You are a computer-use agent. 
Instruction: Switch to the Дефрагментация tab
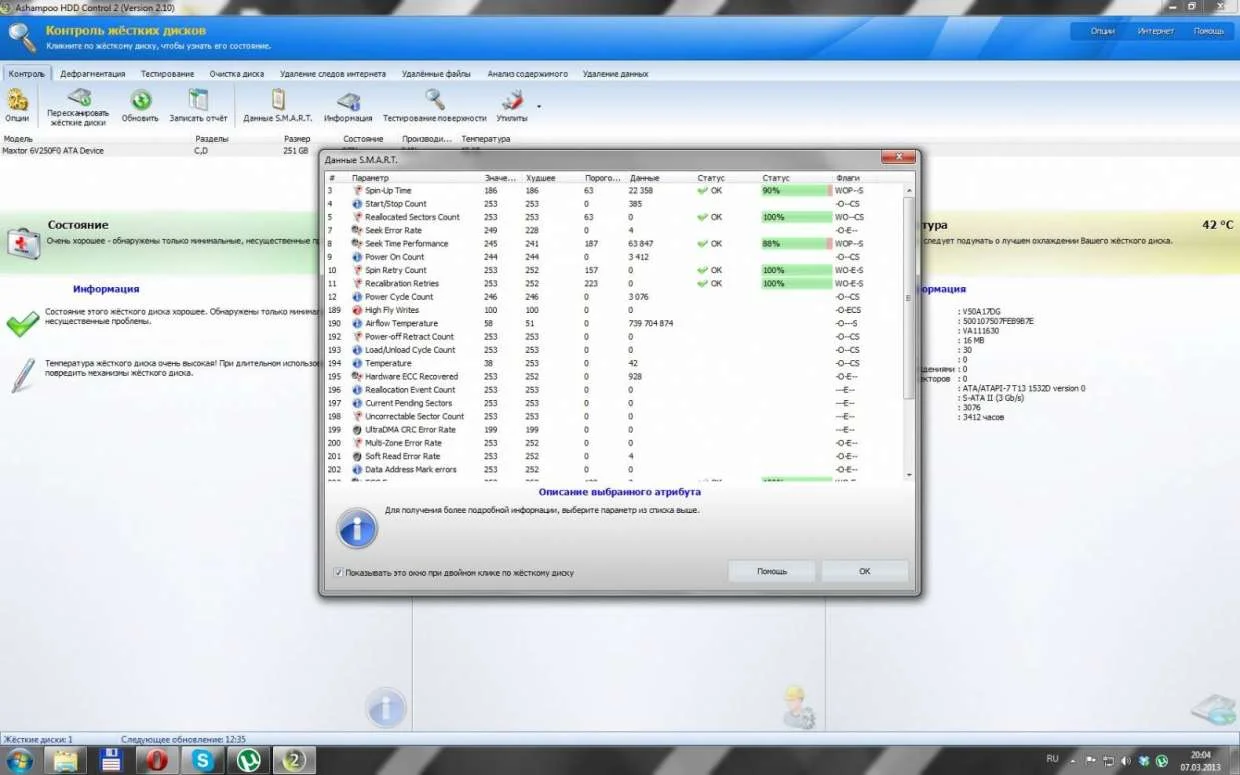coord(92,74)
